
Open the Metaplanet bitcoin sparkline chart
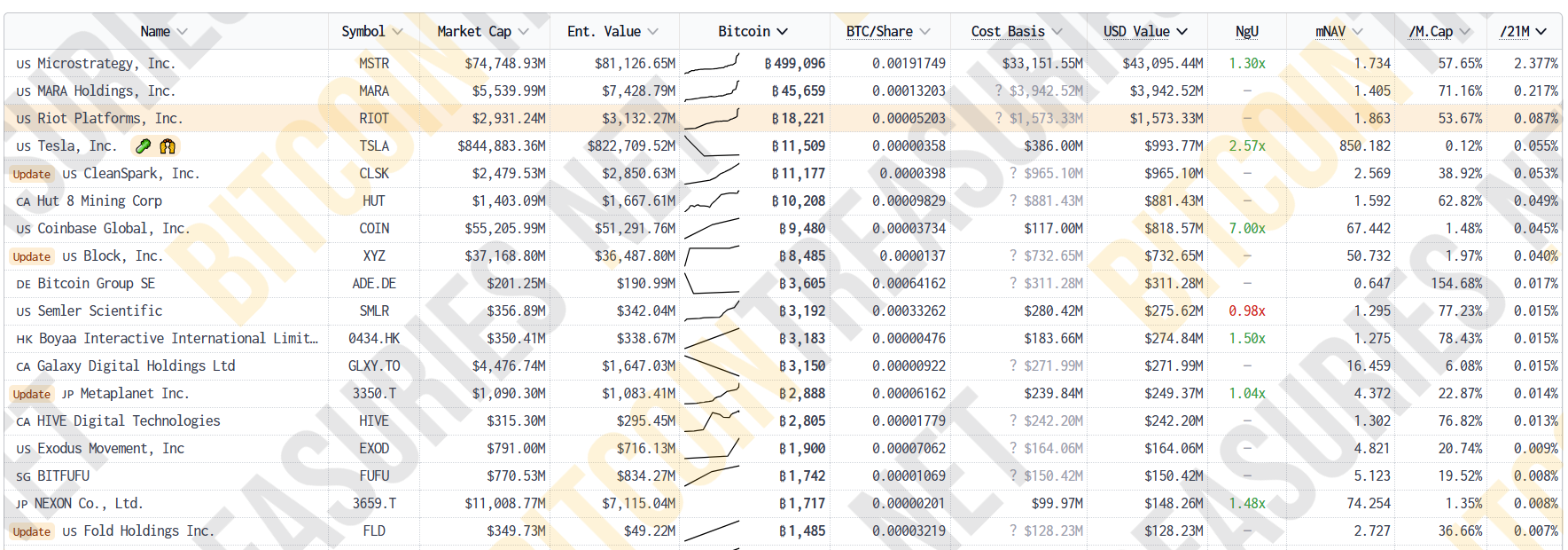[712, 393]
